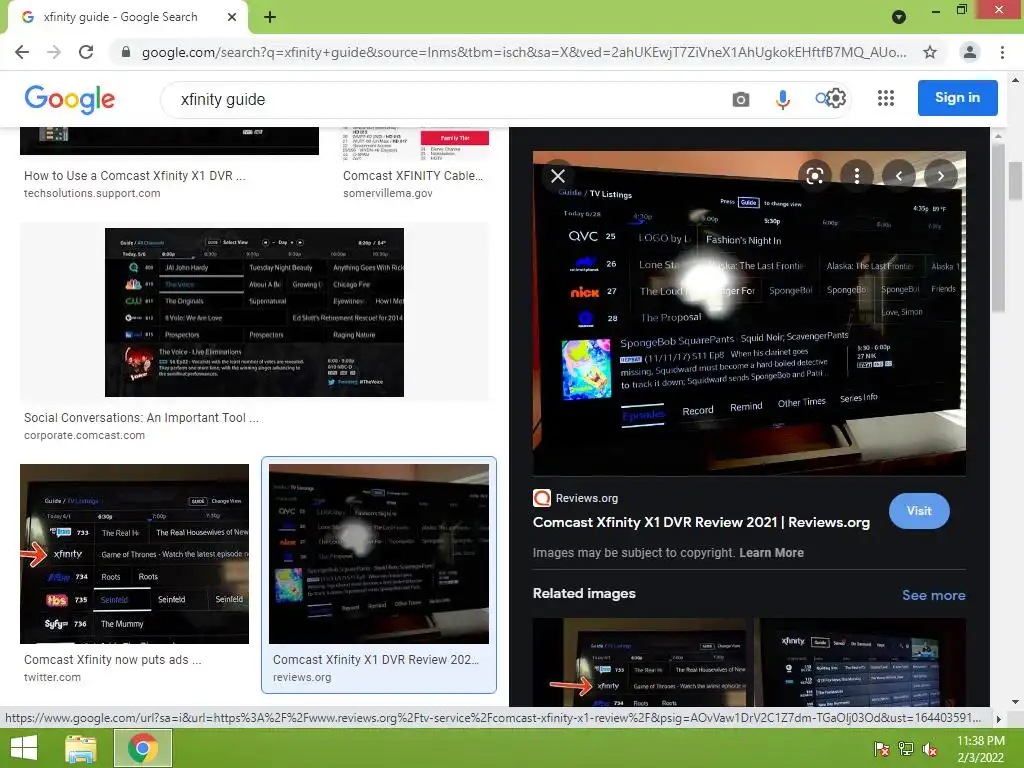Click the search magnifier icon

[x=821, y=99]
